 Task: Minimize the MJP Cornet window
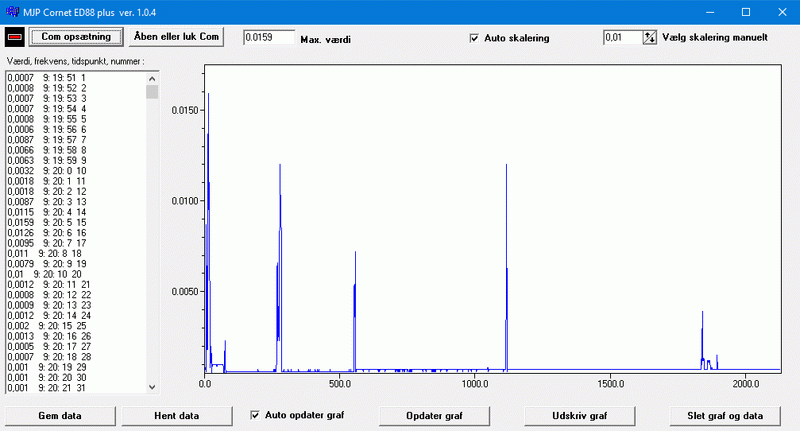[710, 12]
